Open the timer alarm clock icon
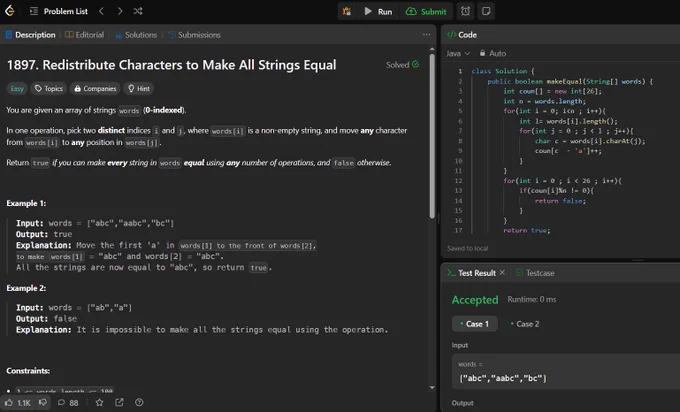Image resolution: width=680 pixels, height=412 pixels. [465, 11]
